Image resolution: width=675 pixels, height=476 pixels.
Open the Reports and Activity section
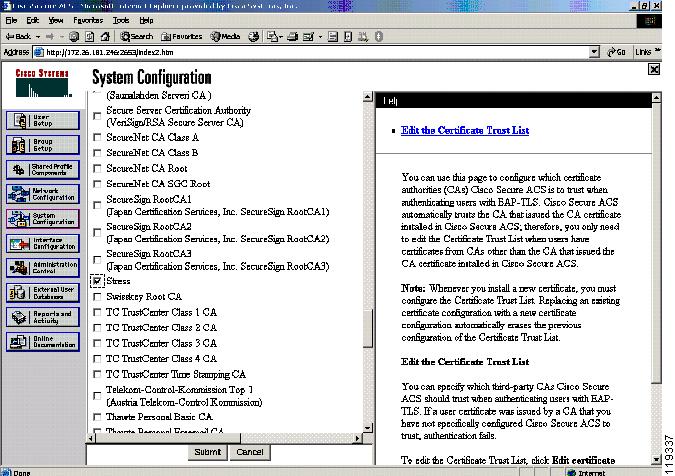coord(43,317)
